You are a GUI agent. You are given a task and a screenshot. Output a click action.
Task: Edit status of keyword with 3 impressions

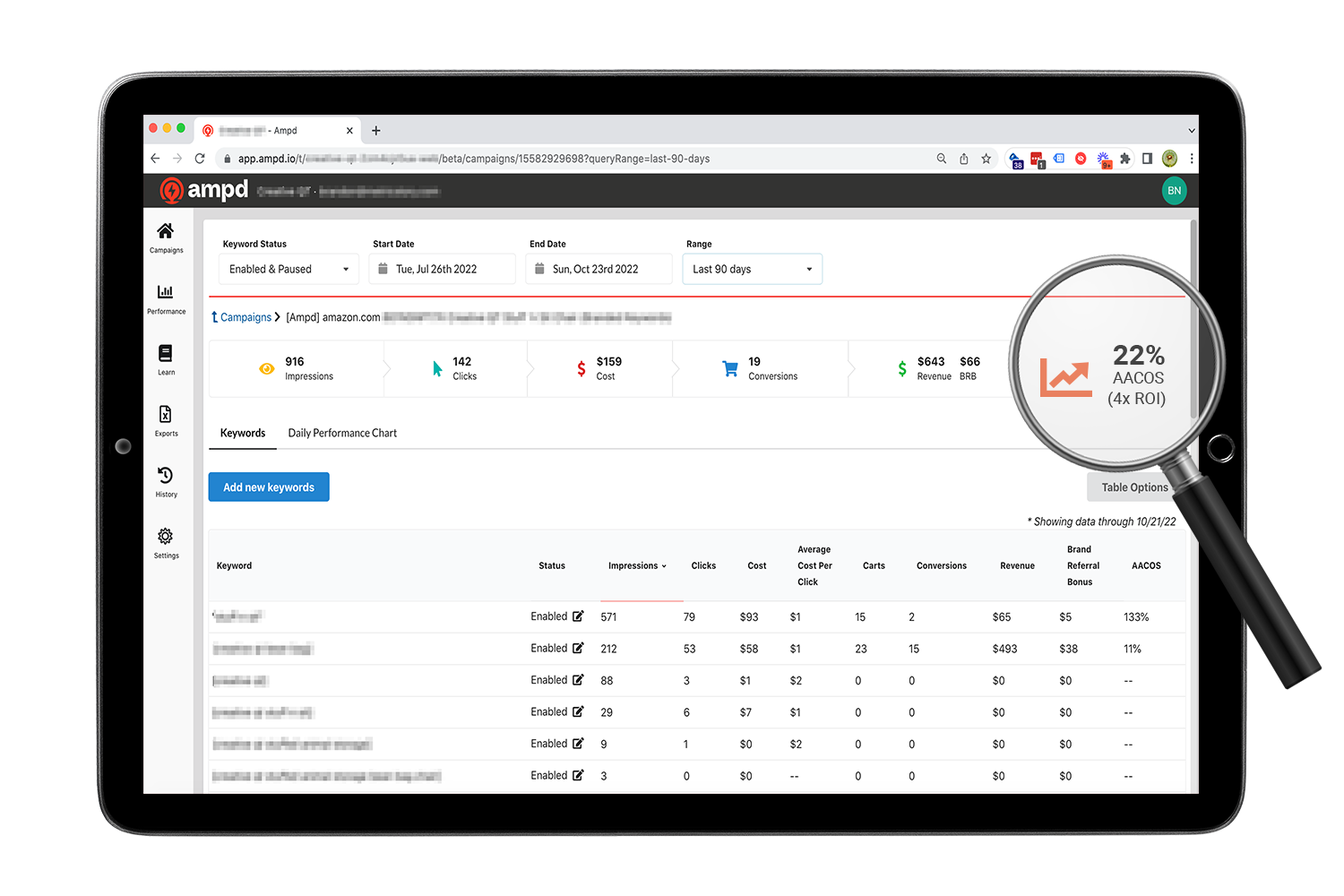pos(578,775)
